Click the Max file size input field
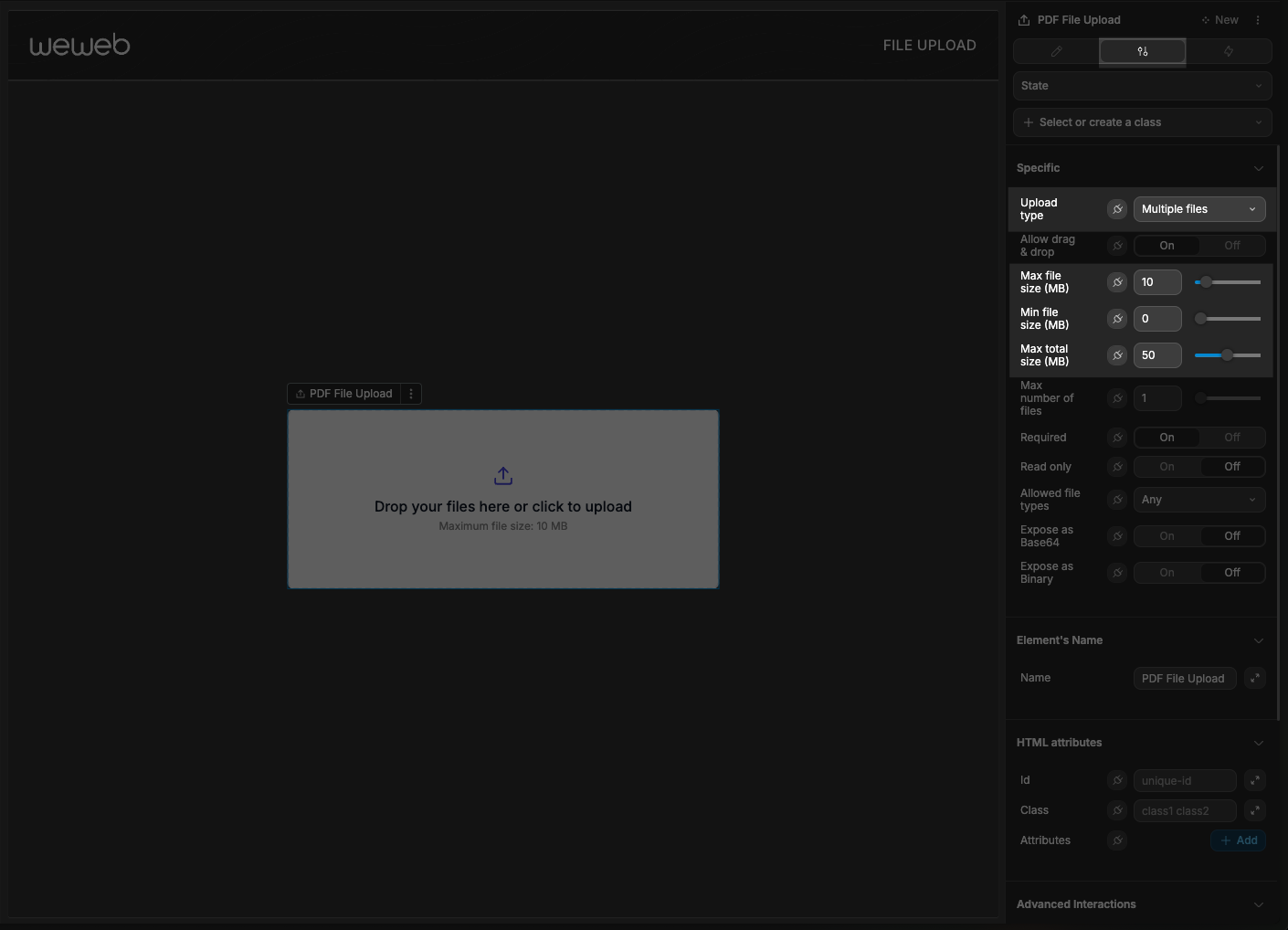The width and height of the screenshot is (1288, 930). click(1156, 282)
